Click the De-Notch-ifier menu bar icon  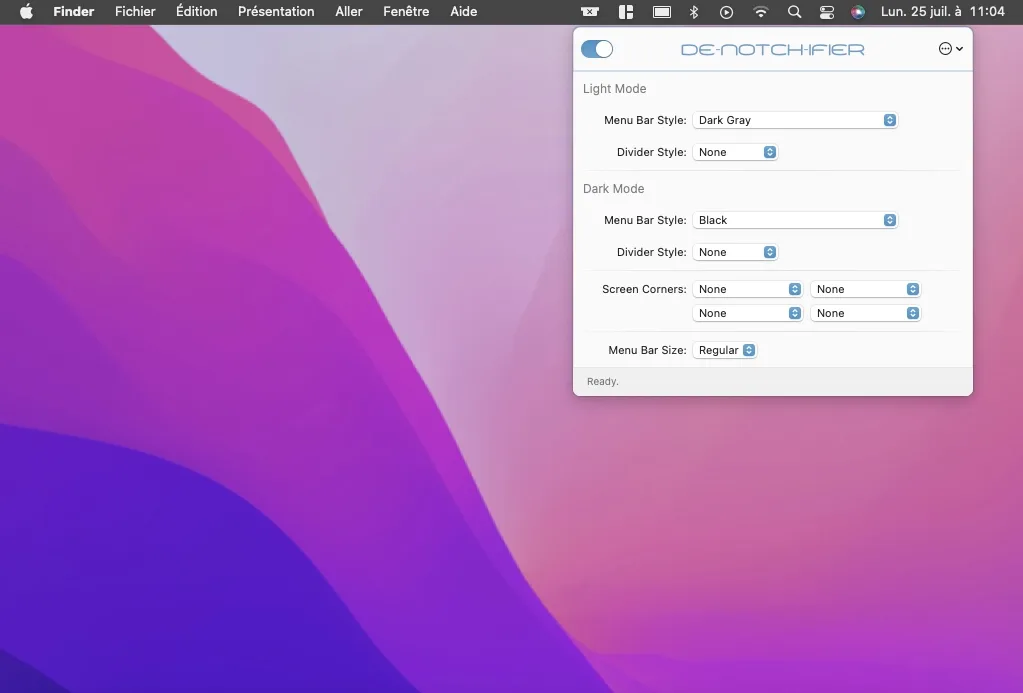click(590, 12)
